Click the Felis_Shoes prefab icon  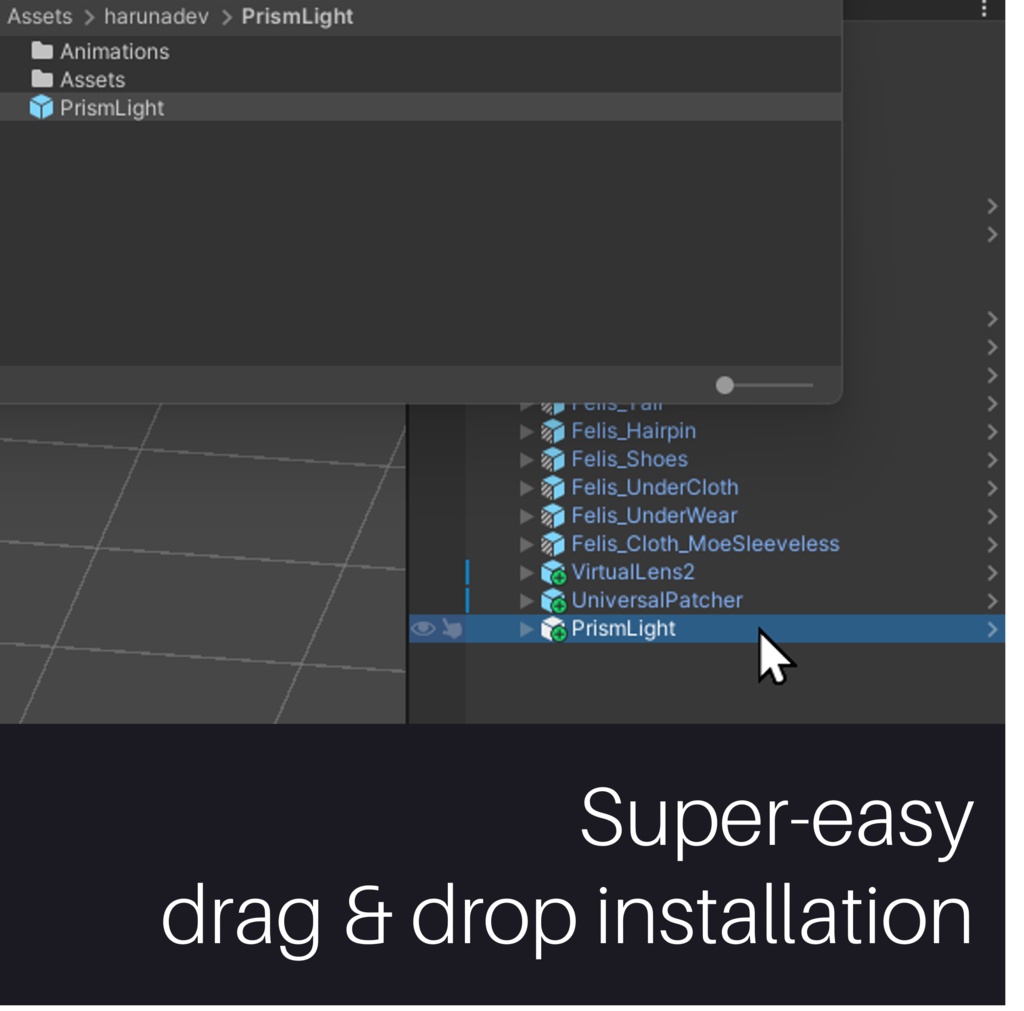552,459
